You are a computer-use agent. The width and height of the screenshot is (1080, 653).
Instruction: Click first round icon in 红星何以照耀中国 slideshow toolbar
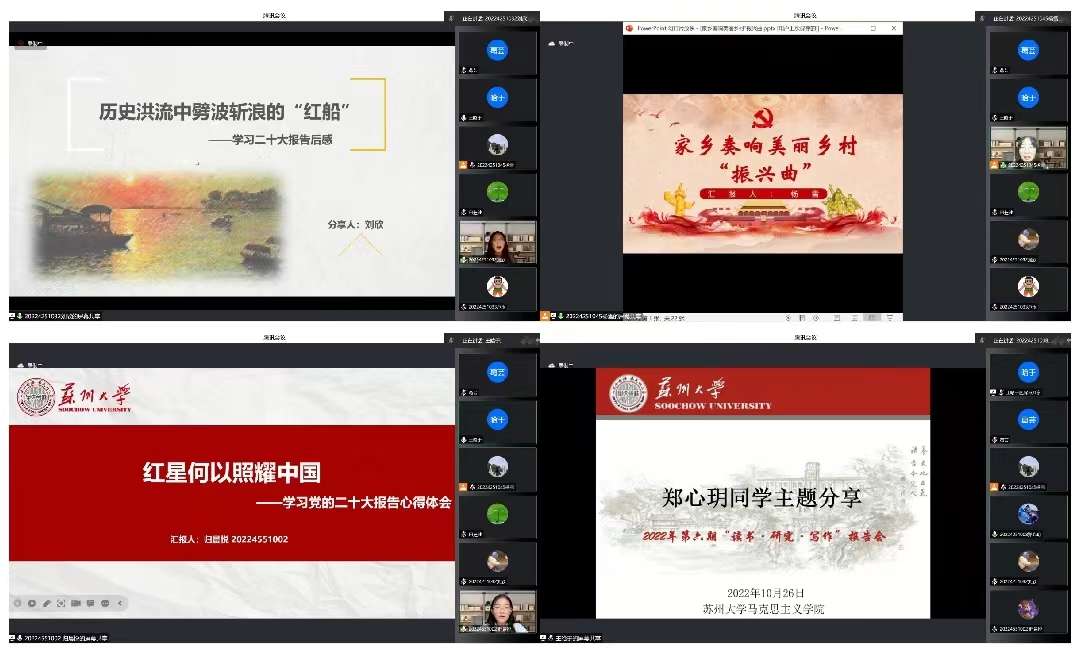tap(18, 603)
